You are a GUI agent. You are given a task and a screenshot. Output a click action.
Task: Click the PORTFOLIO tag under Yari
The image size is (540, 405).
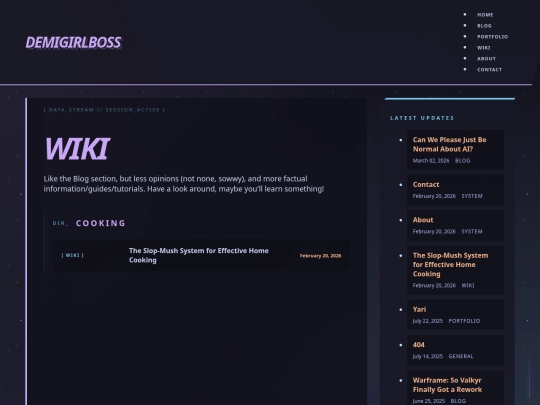(464, 321)
